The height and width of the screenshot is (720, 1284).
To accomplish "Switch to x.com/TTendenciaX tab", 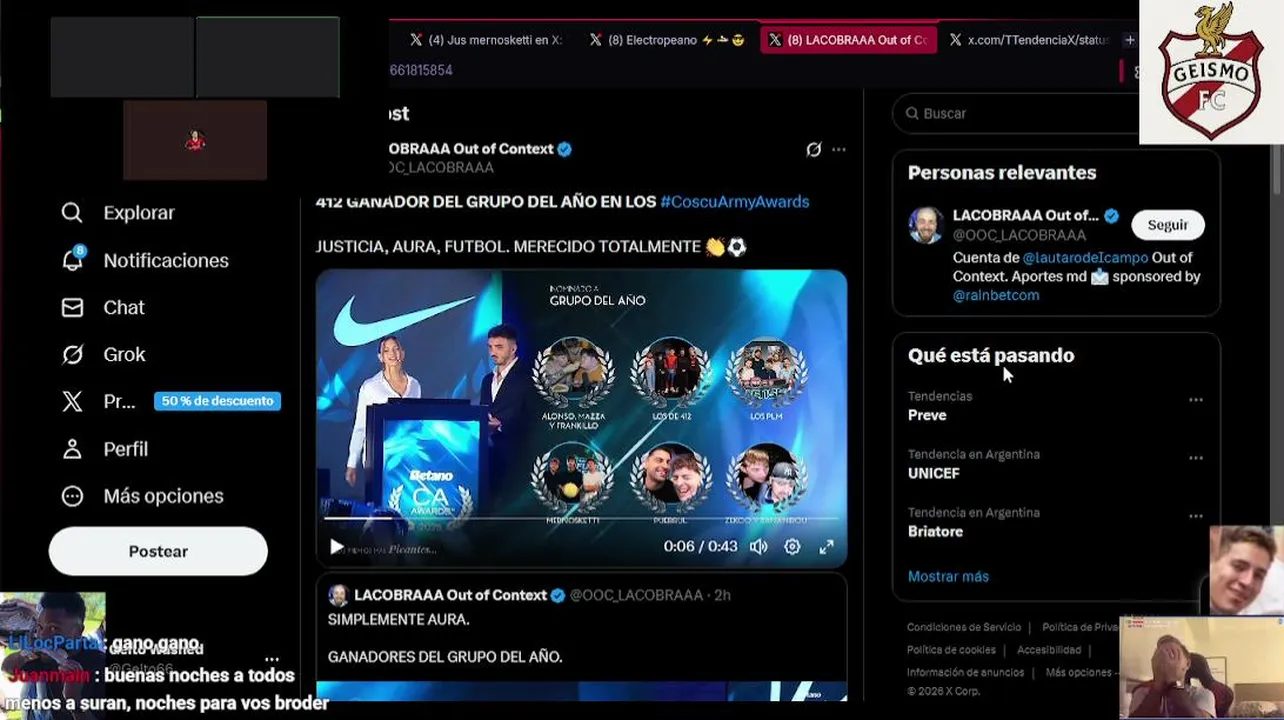I will coord(1029,40).
